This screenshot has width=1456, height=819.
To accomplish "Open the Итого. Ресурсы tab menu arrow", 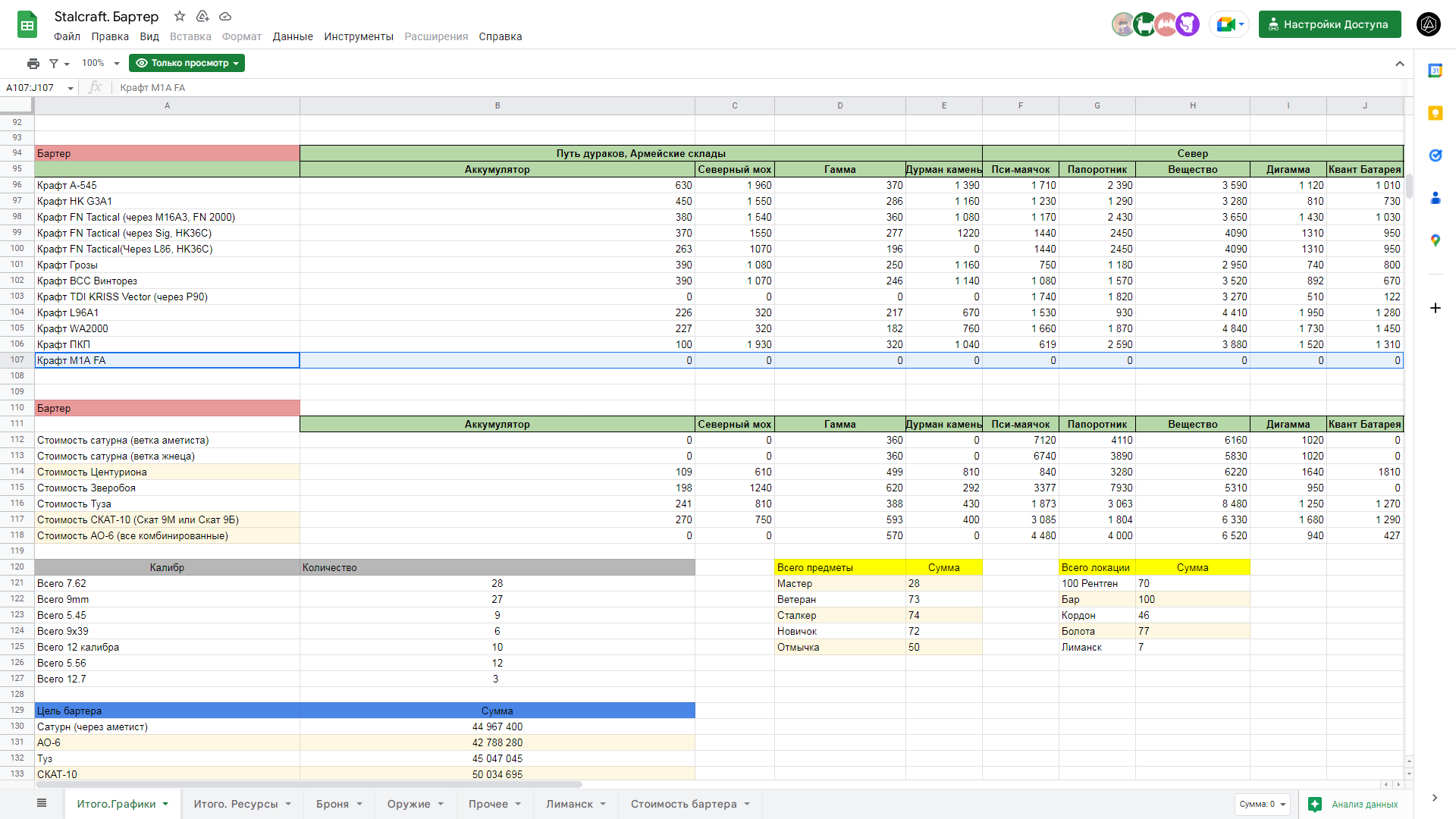I will click(x=288, y=804).
